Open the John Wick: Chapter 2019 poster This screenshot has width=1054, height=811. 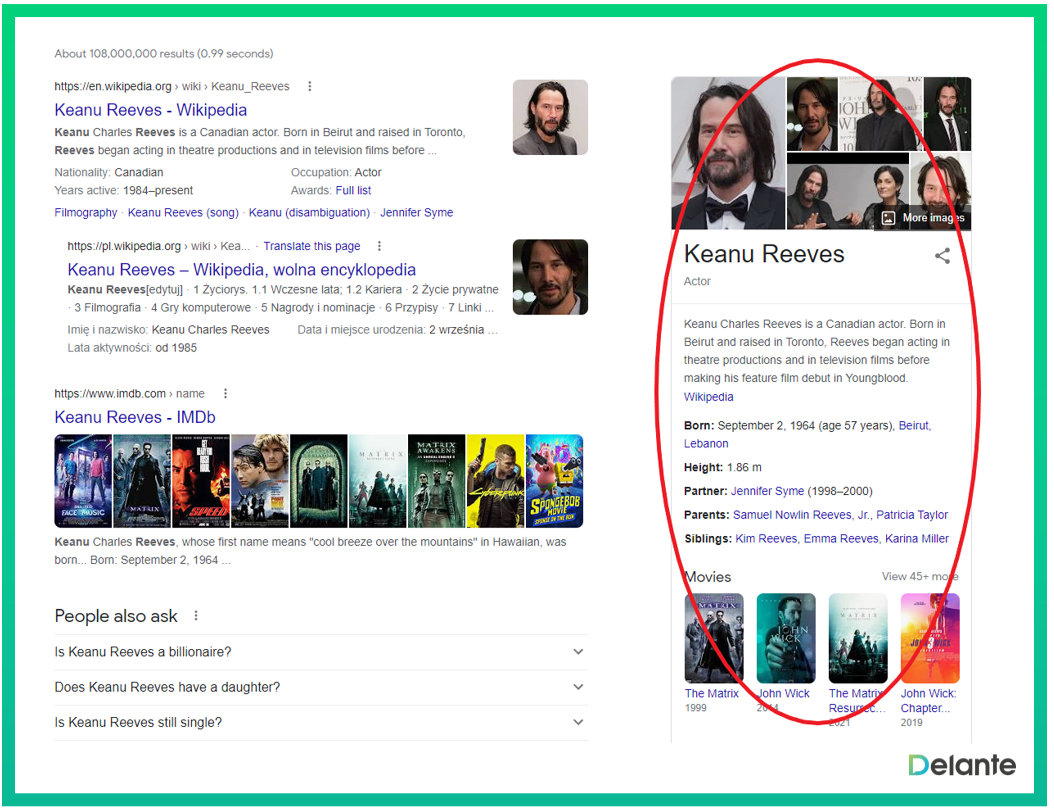(930, 638)
